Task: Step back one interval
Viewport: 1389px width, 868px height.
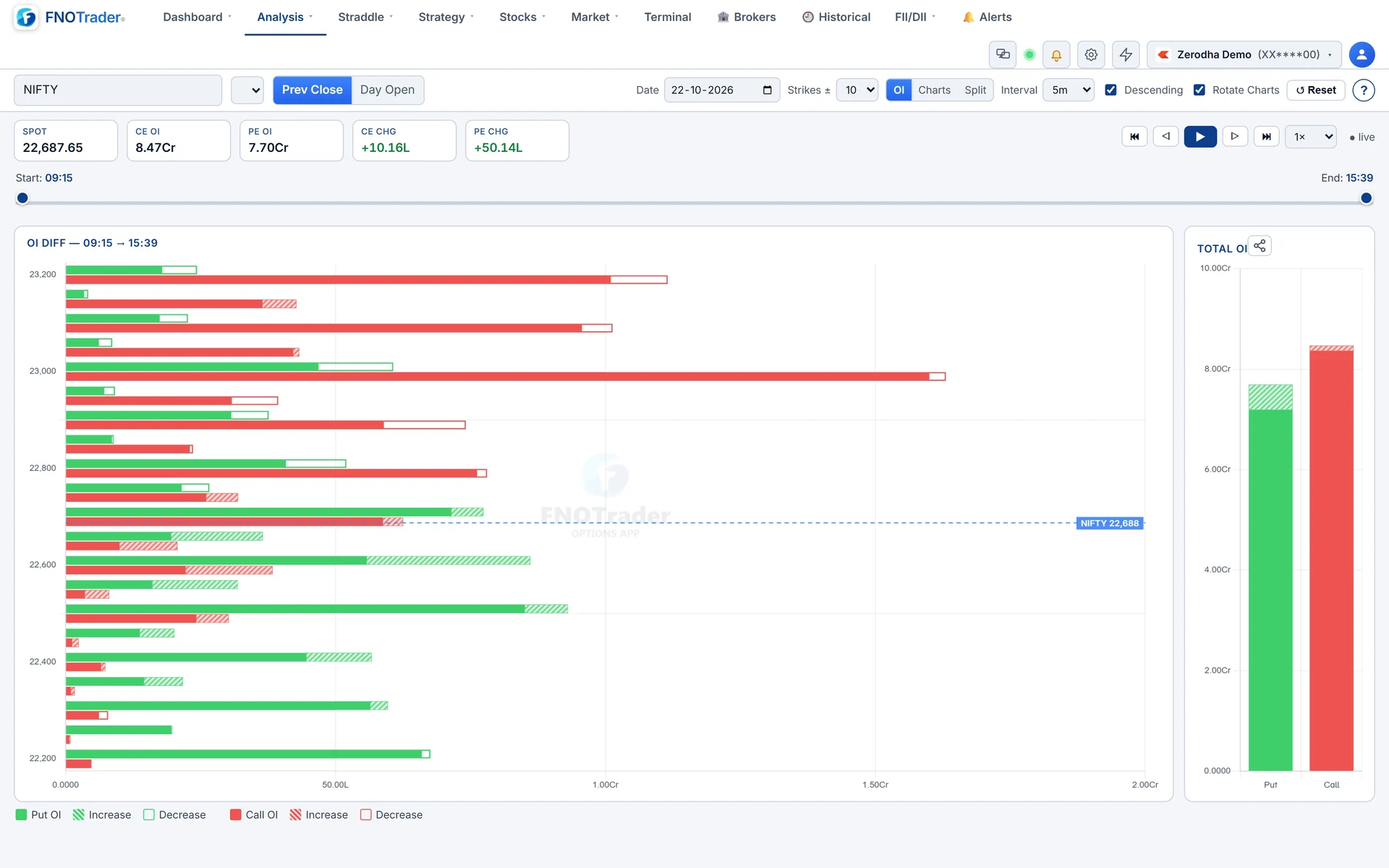Action: (1166, 137)
